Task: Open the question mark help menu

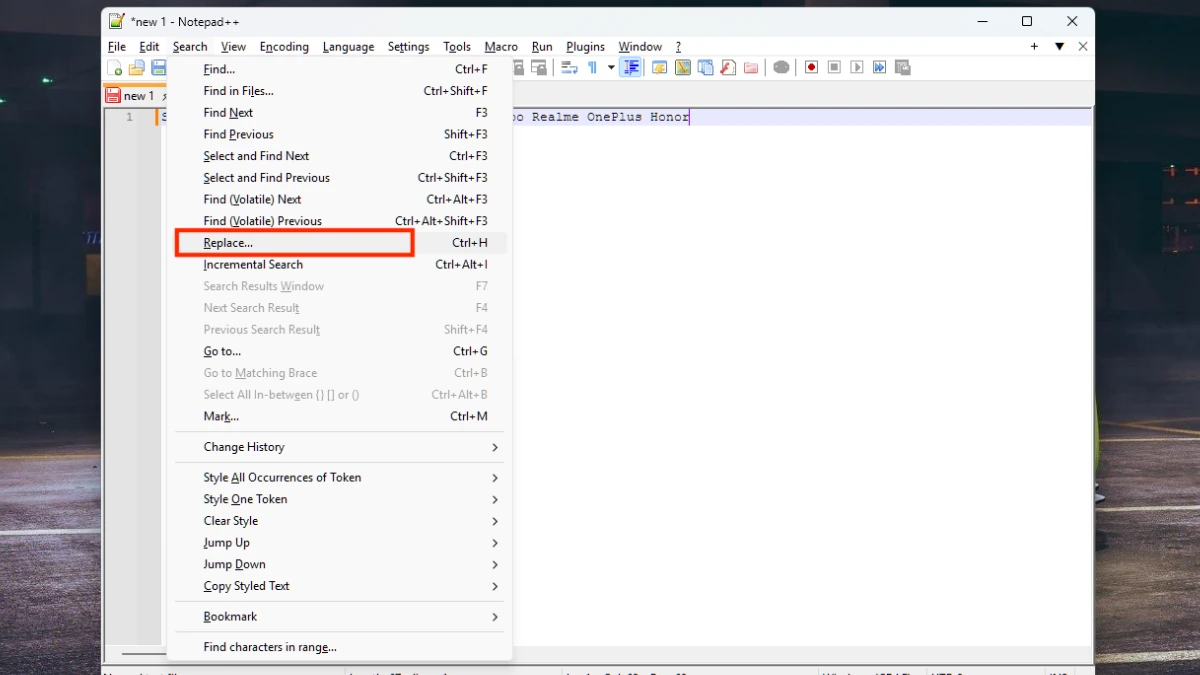Action: click(678, 46)
